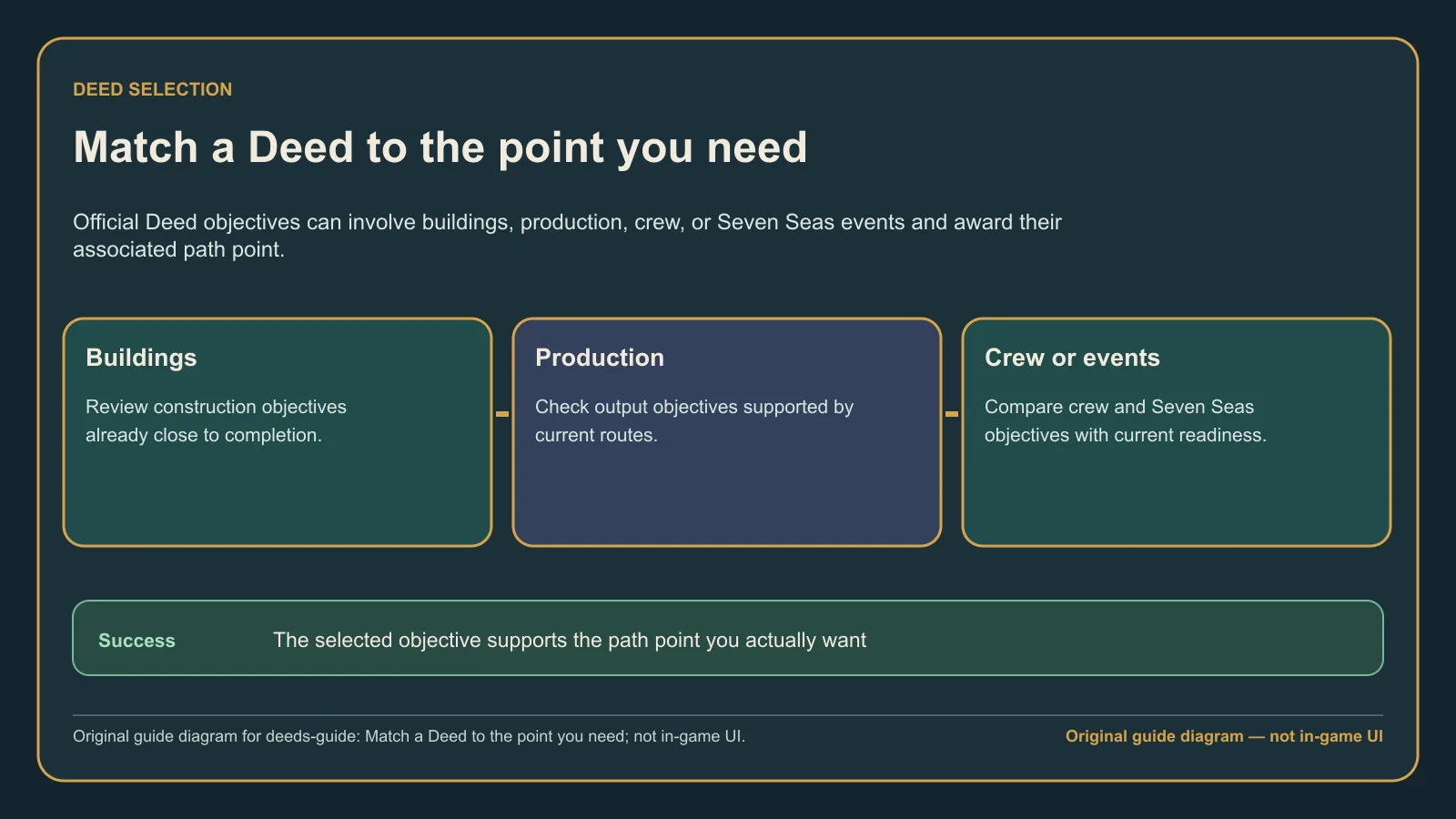The height and width of the screenshot is (819, 1456).
Task: Click the horizontal divider above the footer
Action: pos(728,715)
